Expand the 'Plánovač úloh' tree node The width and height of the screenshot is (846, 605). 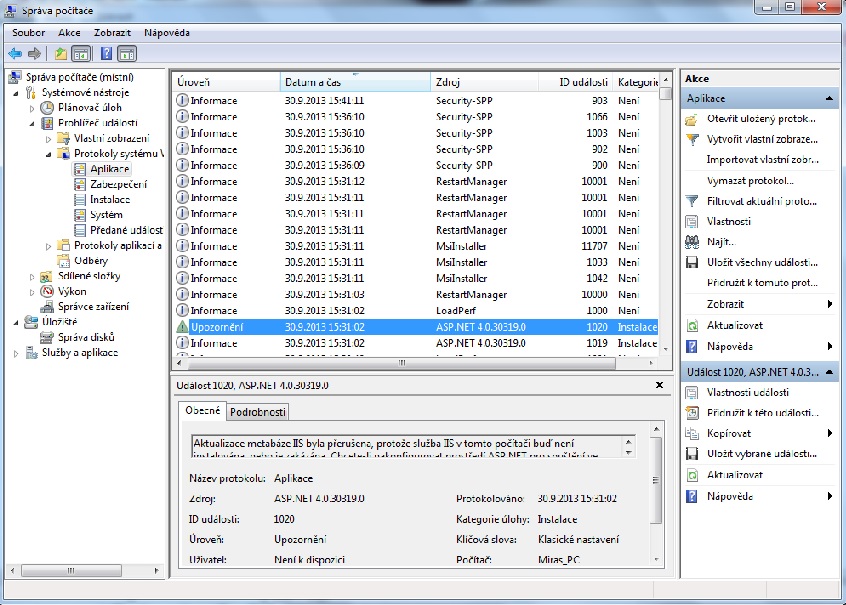pyautogui.click(x=32, y=108)
